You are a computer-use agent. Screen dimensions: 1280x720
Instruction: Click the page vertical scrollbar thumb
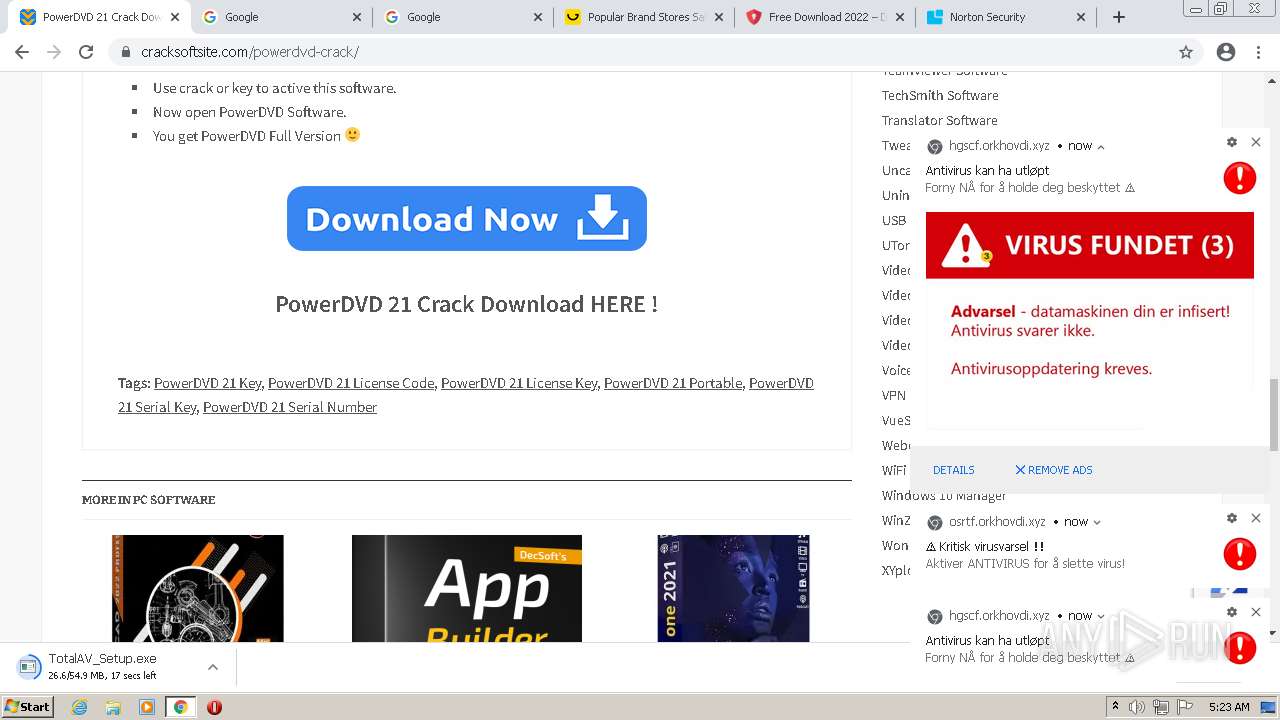[1273, 415]
